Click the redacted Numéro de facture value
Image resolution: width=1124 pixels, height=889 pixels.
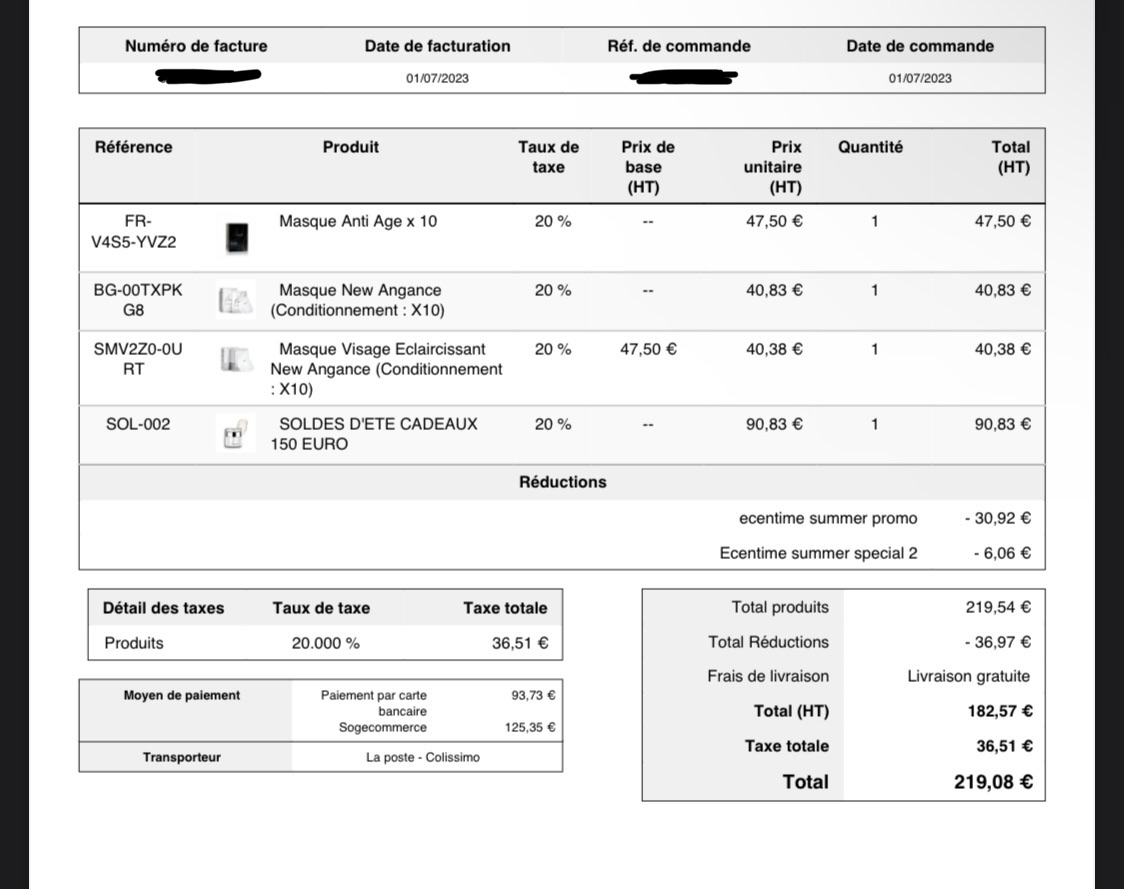209,76
